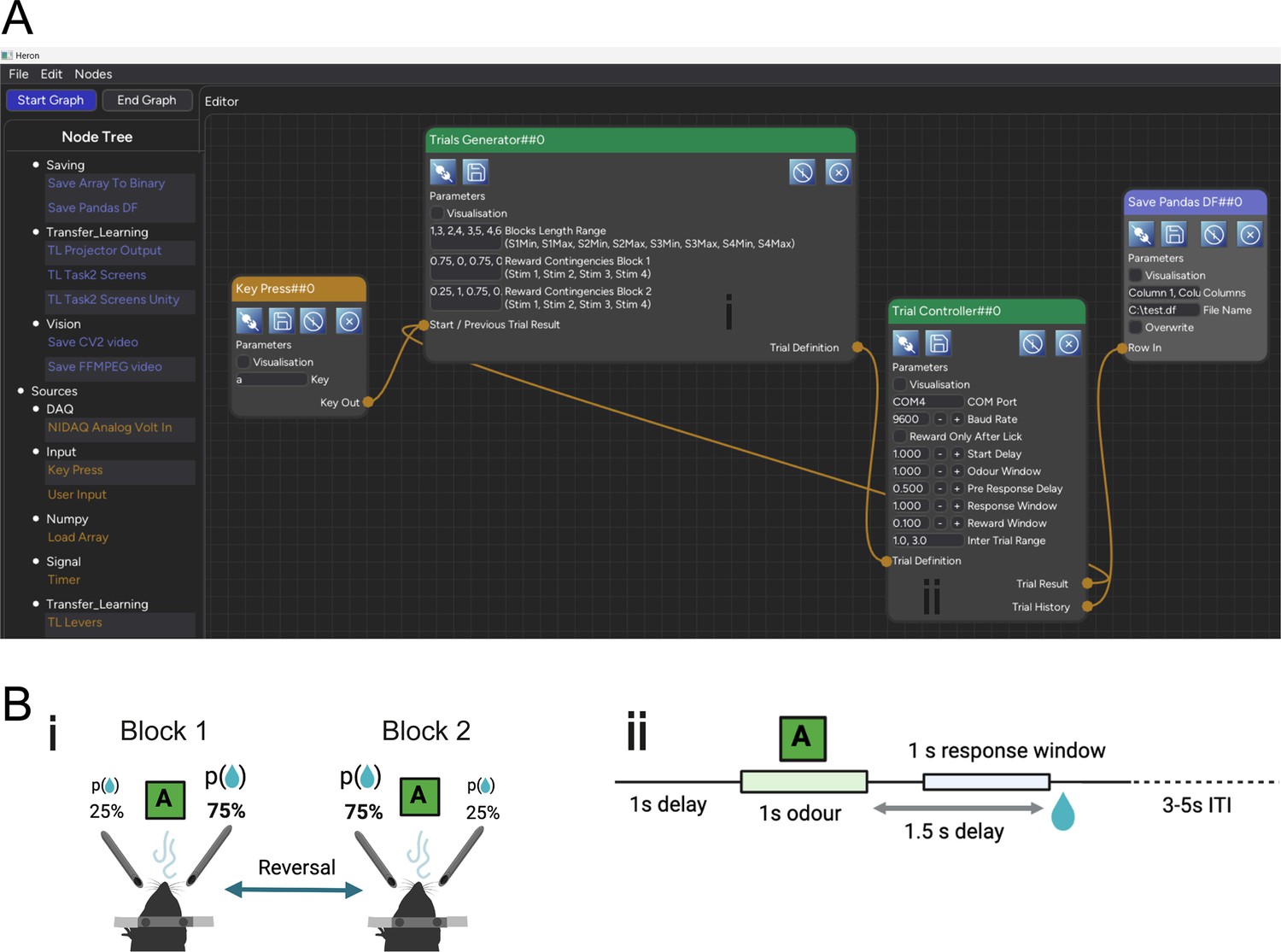Switch to the Editor tab

click(221, 102)
